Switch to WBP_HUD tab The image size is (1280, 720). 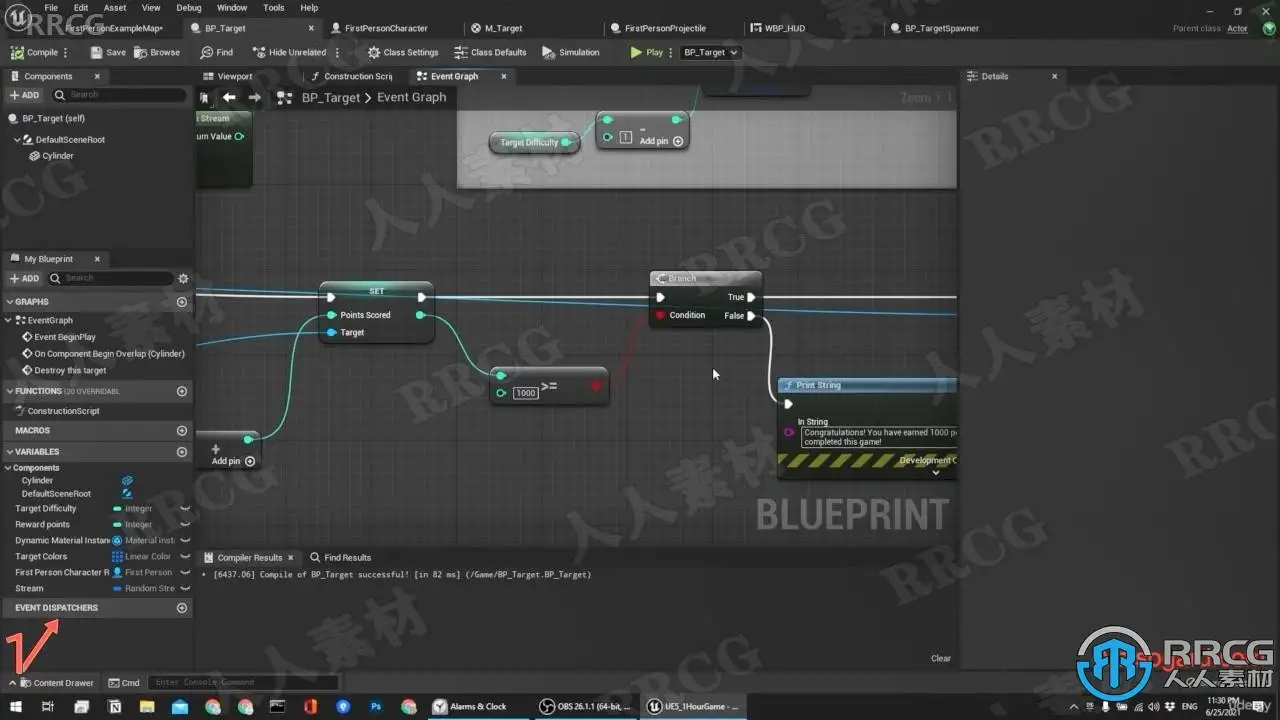tap(785, 28)
